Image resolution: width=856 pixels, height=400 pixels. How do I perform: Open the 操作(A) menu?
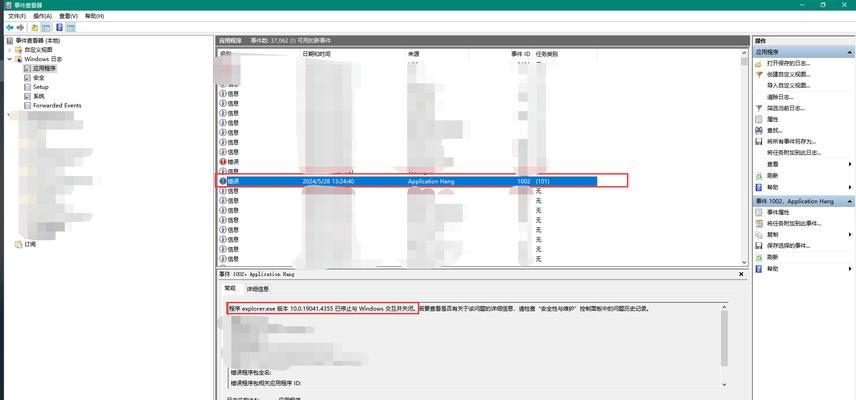point(43,16)
